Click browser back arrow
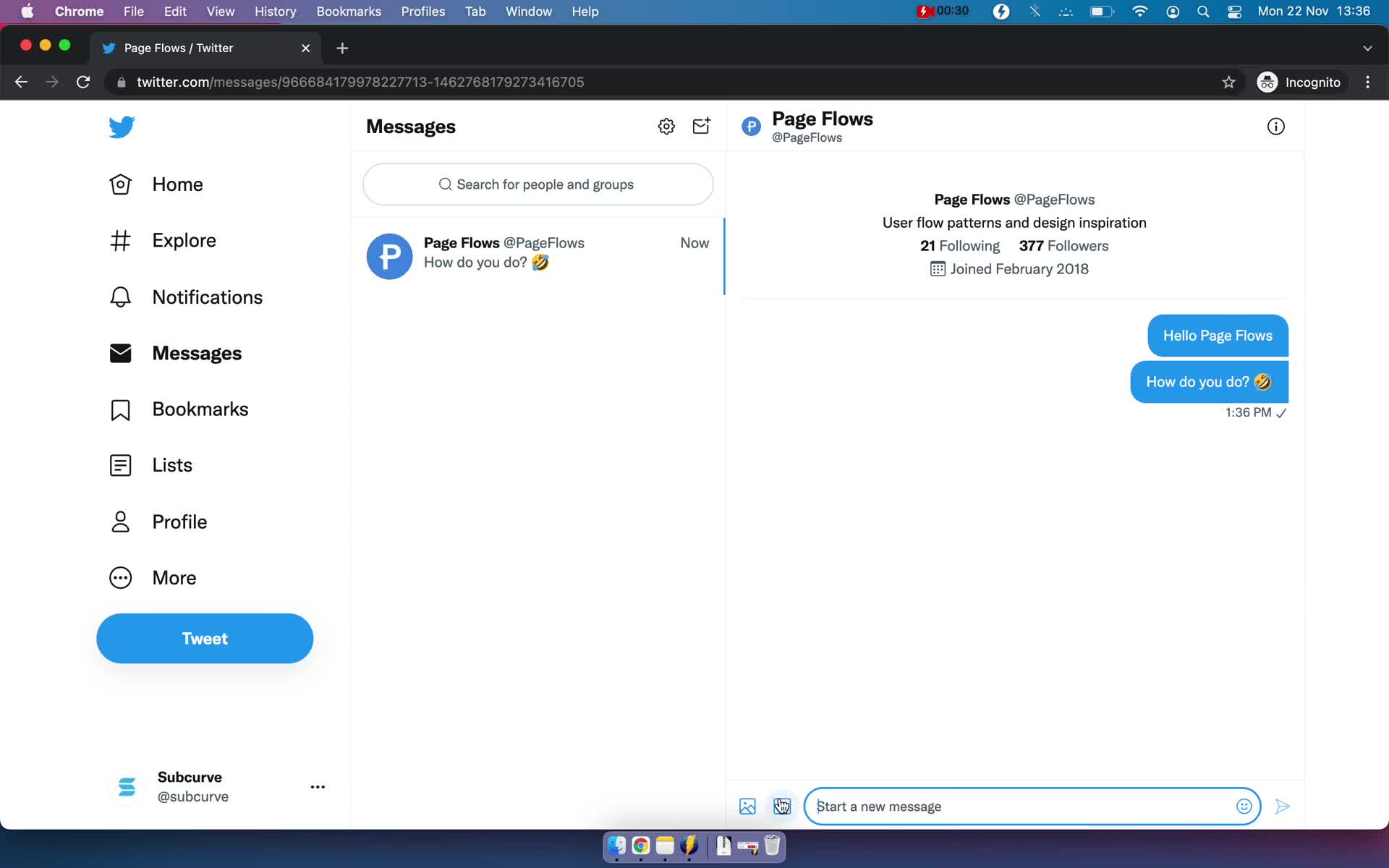The width and height of the screenshot is (1389, 868). pyautogui.click(x=21, y=82)
